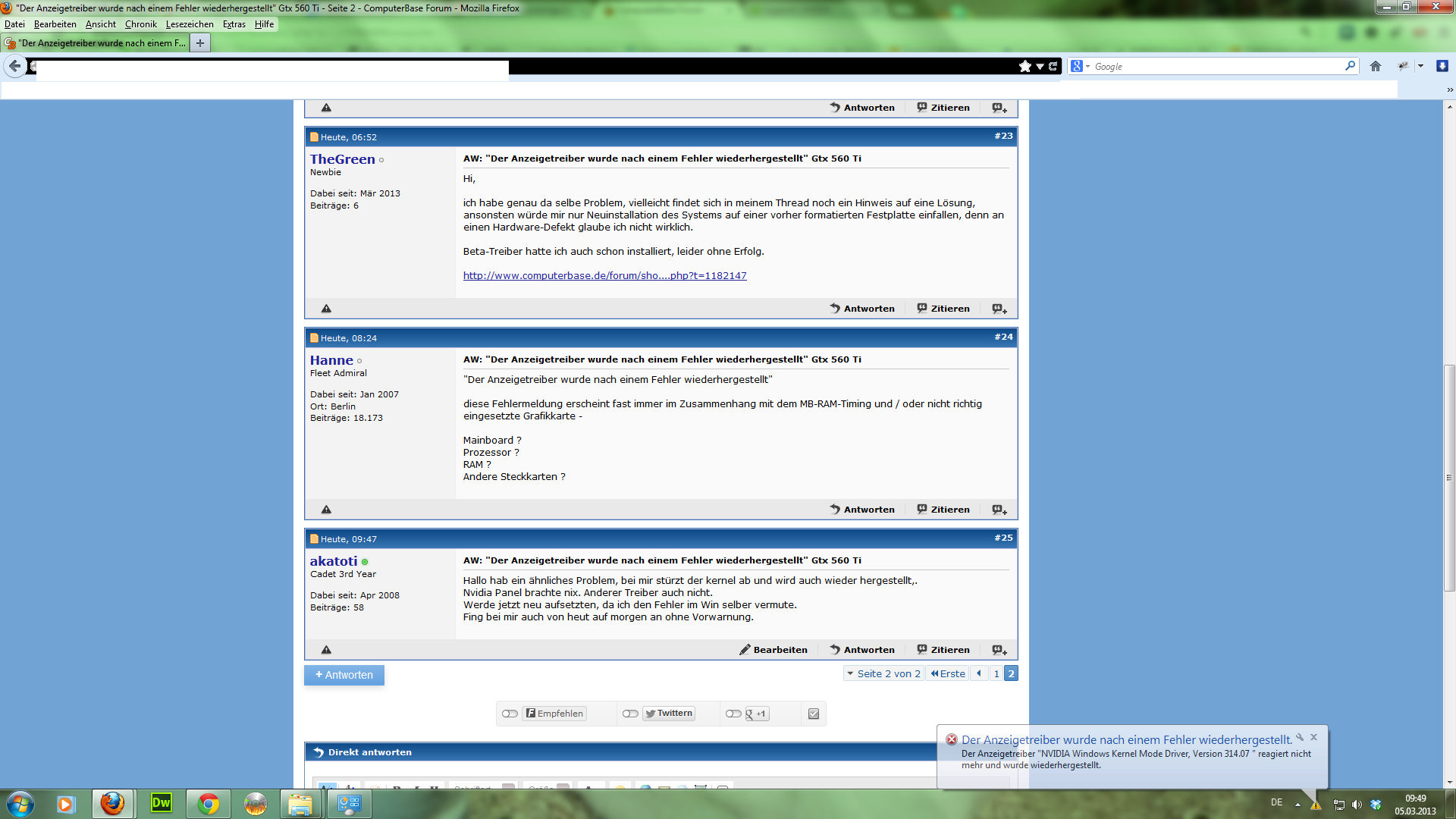Expand 'Seite 2 von 2' page dropdown

883,673
